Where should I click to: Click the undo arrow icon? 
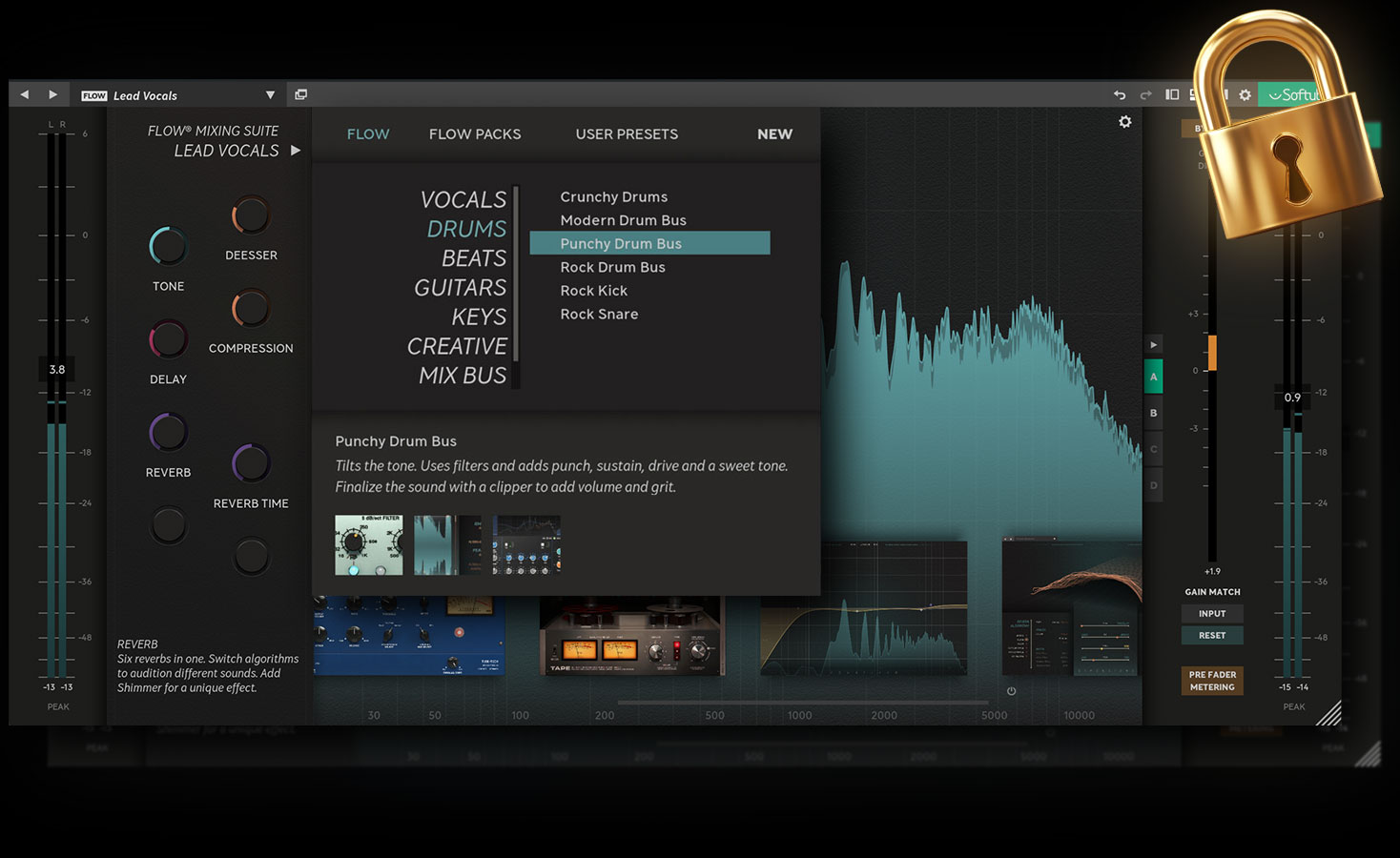(1120, 95)
